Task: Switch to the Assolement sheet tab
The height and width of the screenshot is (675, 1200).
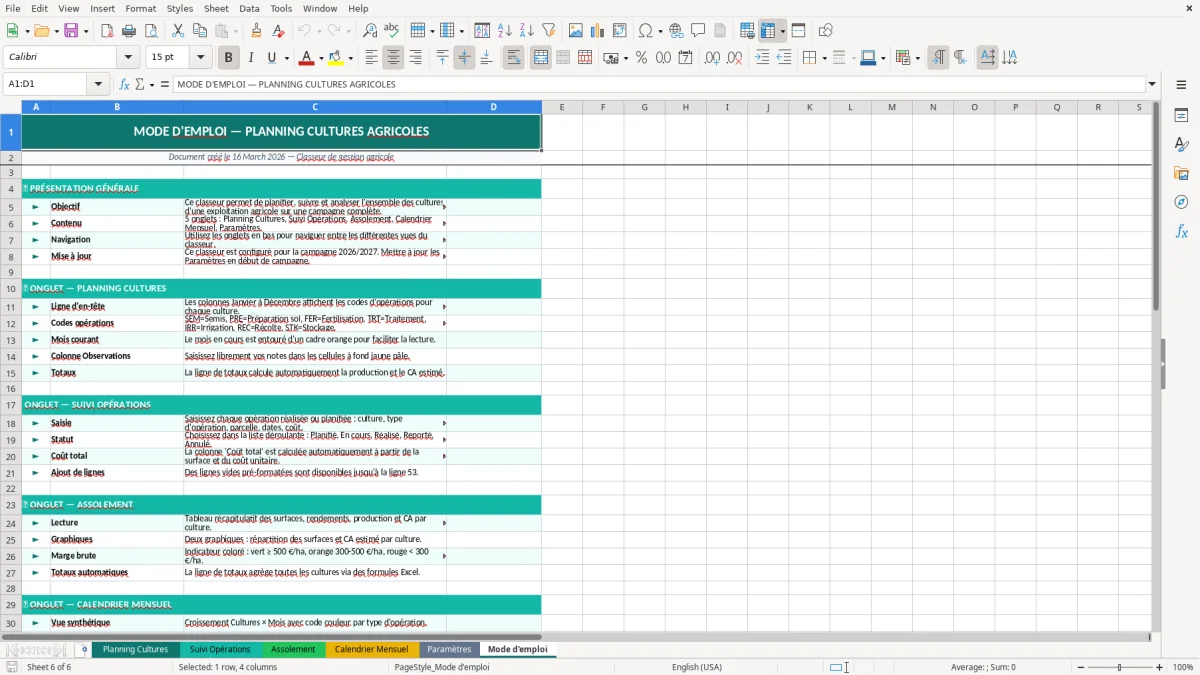Action: pyautogui.click(x=293, y=649)
